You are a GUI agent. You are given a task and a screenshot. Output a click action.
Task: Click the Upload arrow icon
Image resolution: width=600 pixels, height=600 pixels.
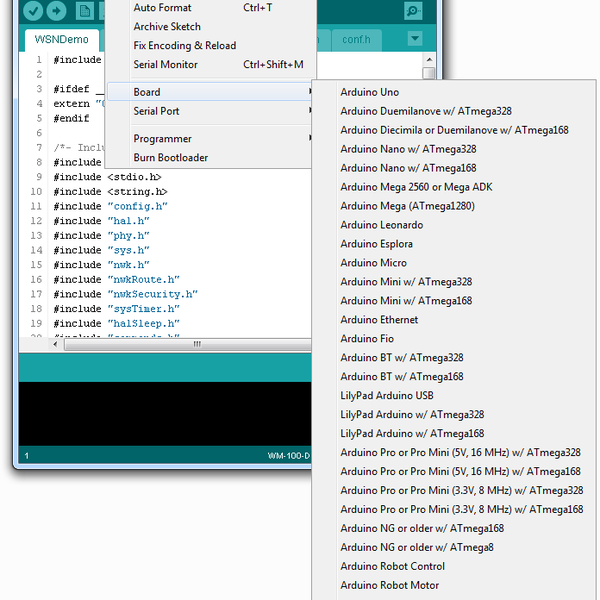pos(57,11)
